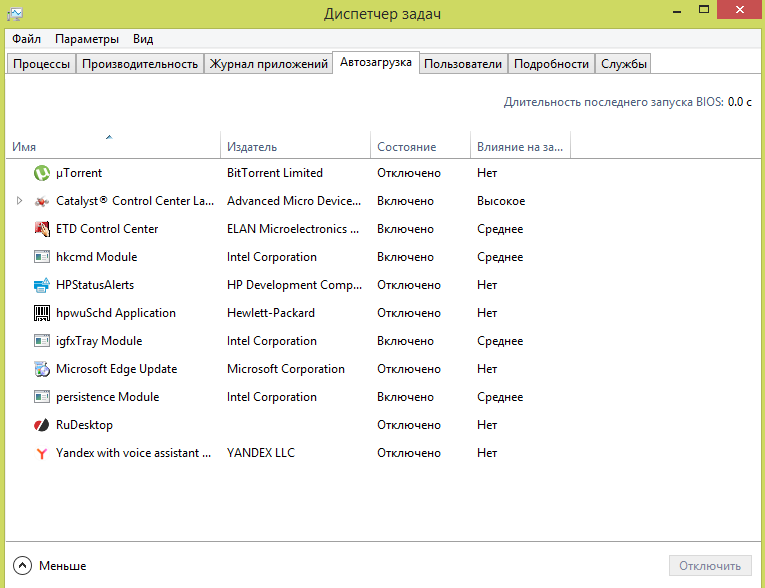Click the HPStatusAlerts printer icon
Image resolution: width=765 pixels, height=588 pixels.
click(41, 285)
